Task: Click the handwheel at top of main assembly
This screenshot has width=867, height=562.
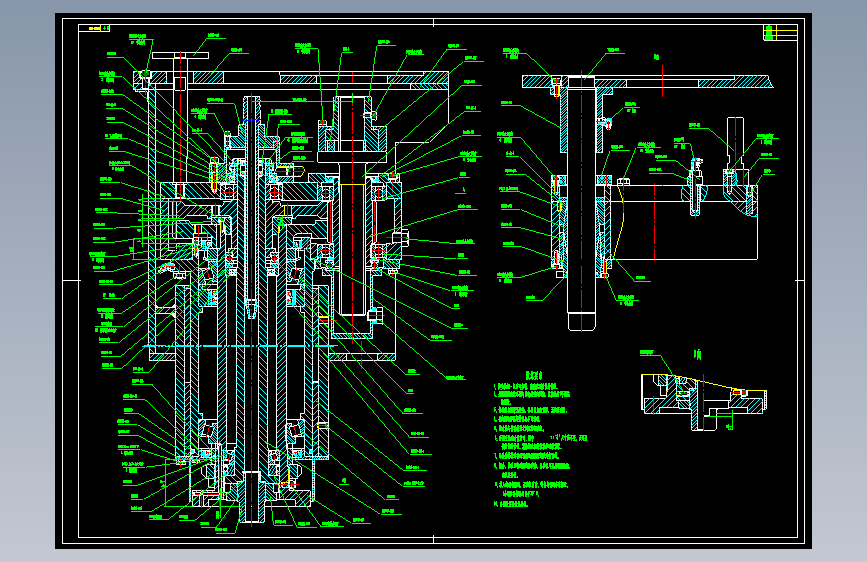Action: [180, 55]
